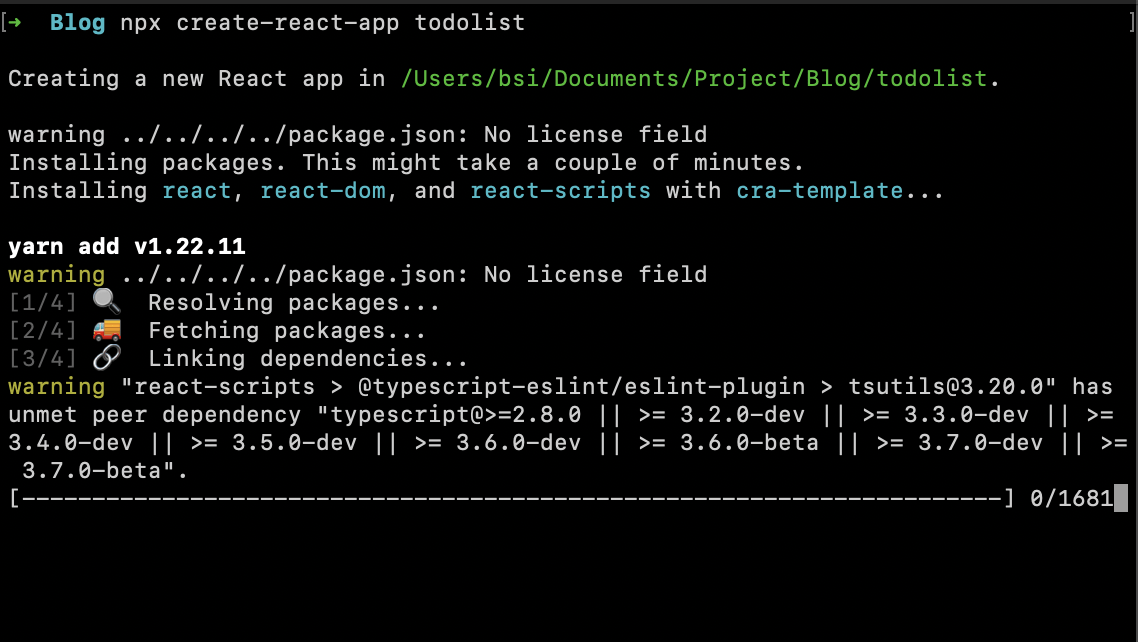The image size is (1138, 642).
Task: Click the terminal cursor block after 0/1681
Action: coord(1121,498)
